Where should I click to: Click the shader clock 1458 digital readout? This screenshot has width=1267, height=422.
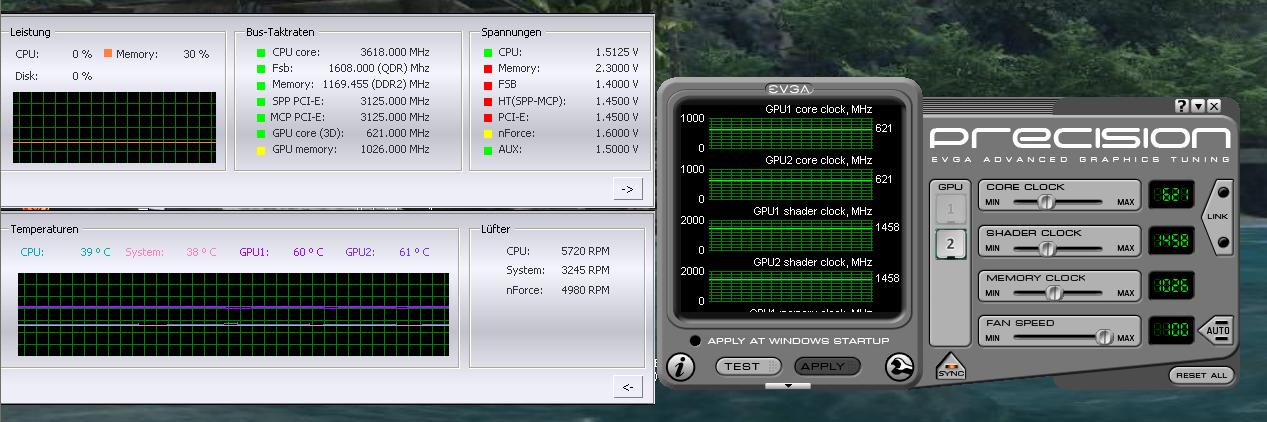[x=1171, y=240]
